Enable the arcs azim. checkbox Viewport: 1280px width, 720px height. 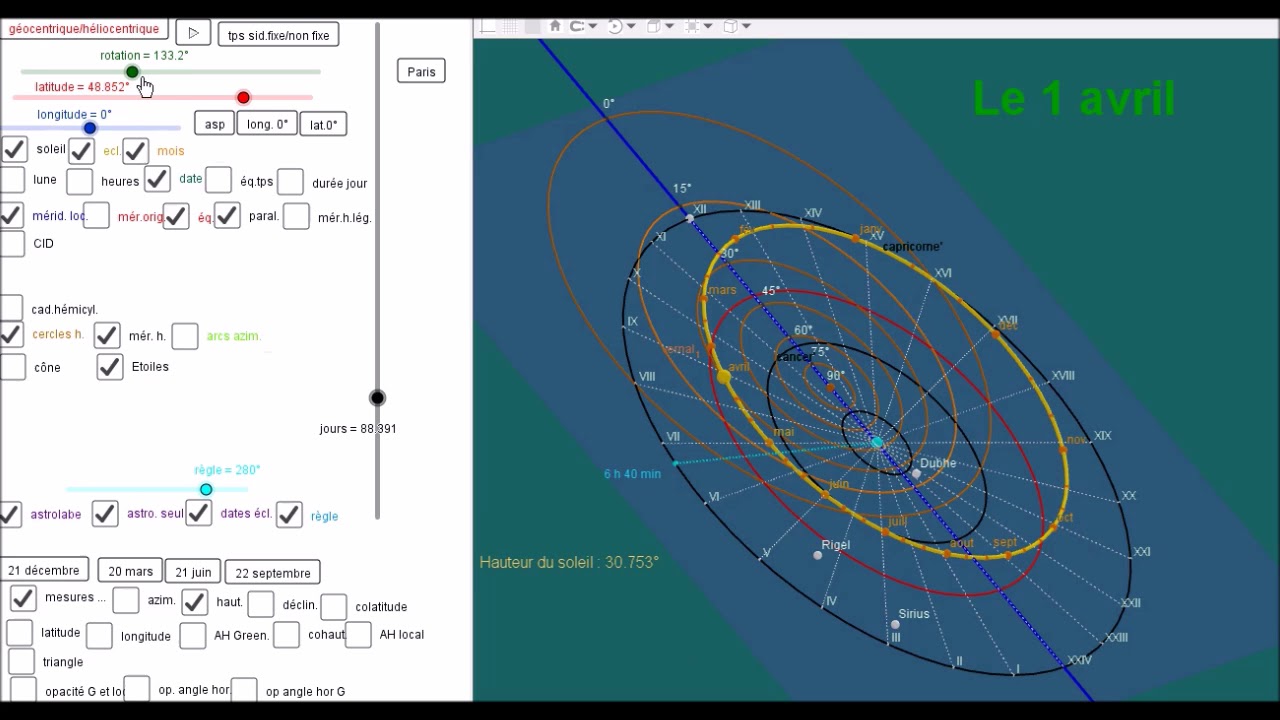point(185,336)
